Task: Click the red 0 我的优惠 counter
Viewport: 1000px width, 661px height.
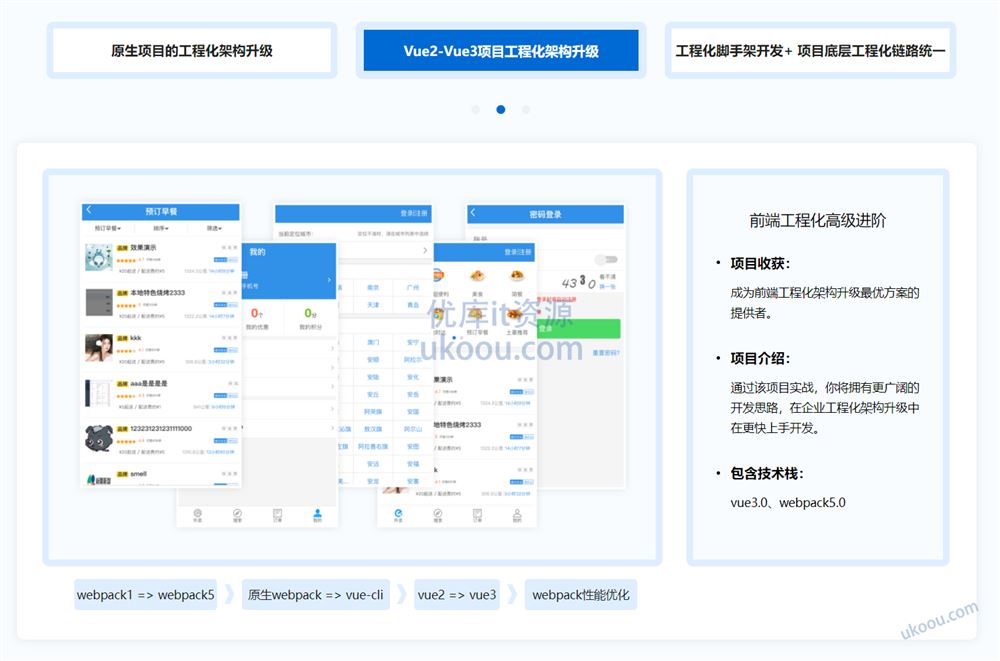Action: pos(257,318)
